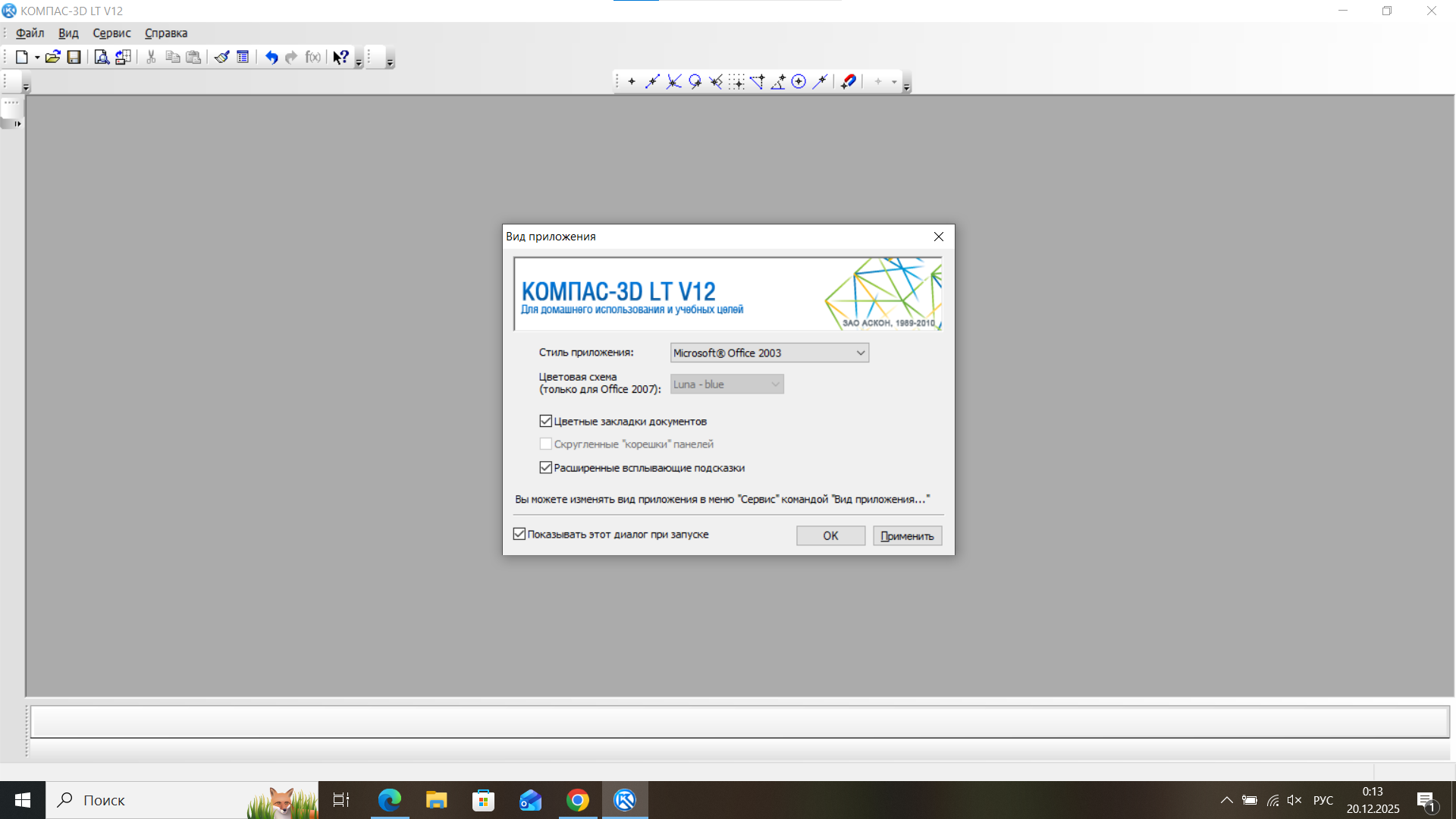Toggle Расширенные всплывающие подсказки checkbox
This screenshot has width=1456, height=819.
pos(545,467)
